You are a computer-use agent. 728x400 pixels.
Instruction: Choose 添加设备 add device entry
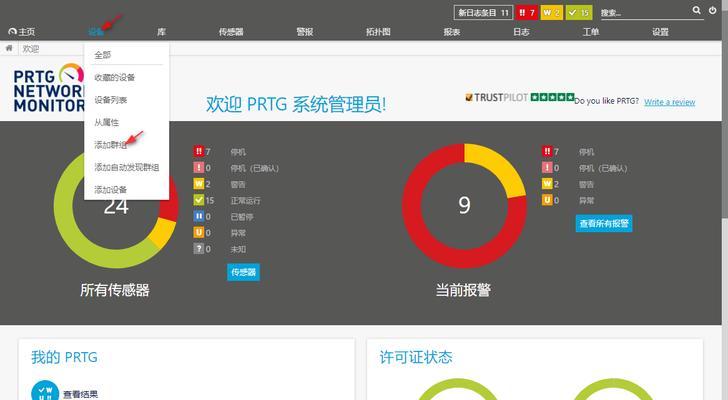click(x=110, y=189)
